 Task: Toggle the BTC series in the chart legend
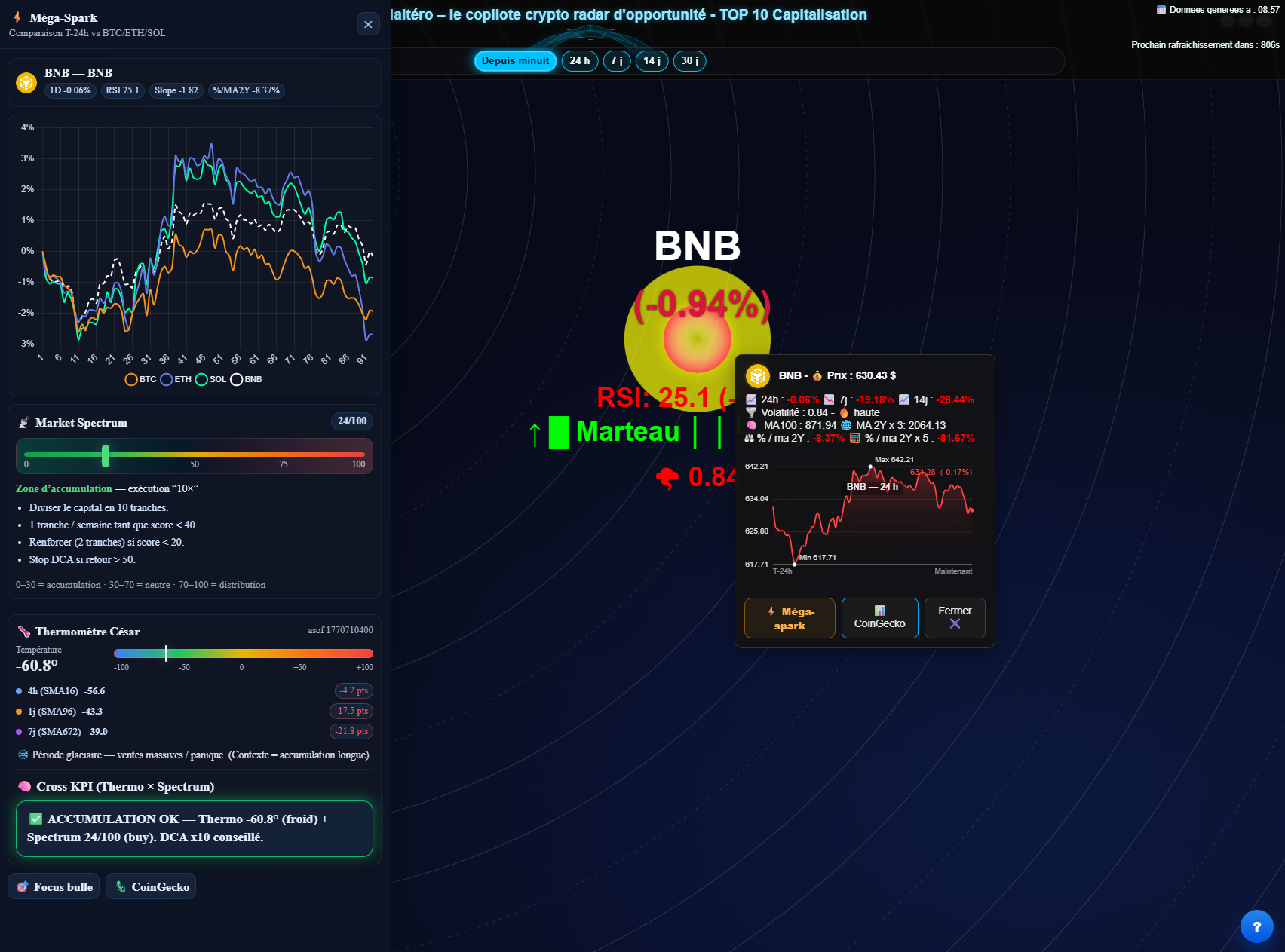(142, 379)
